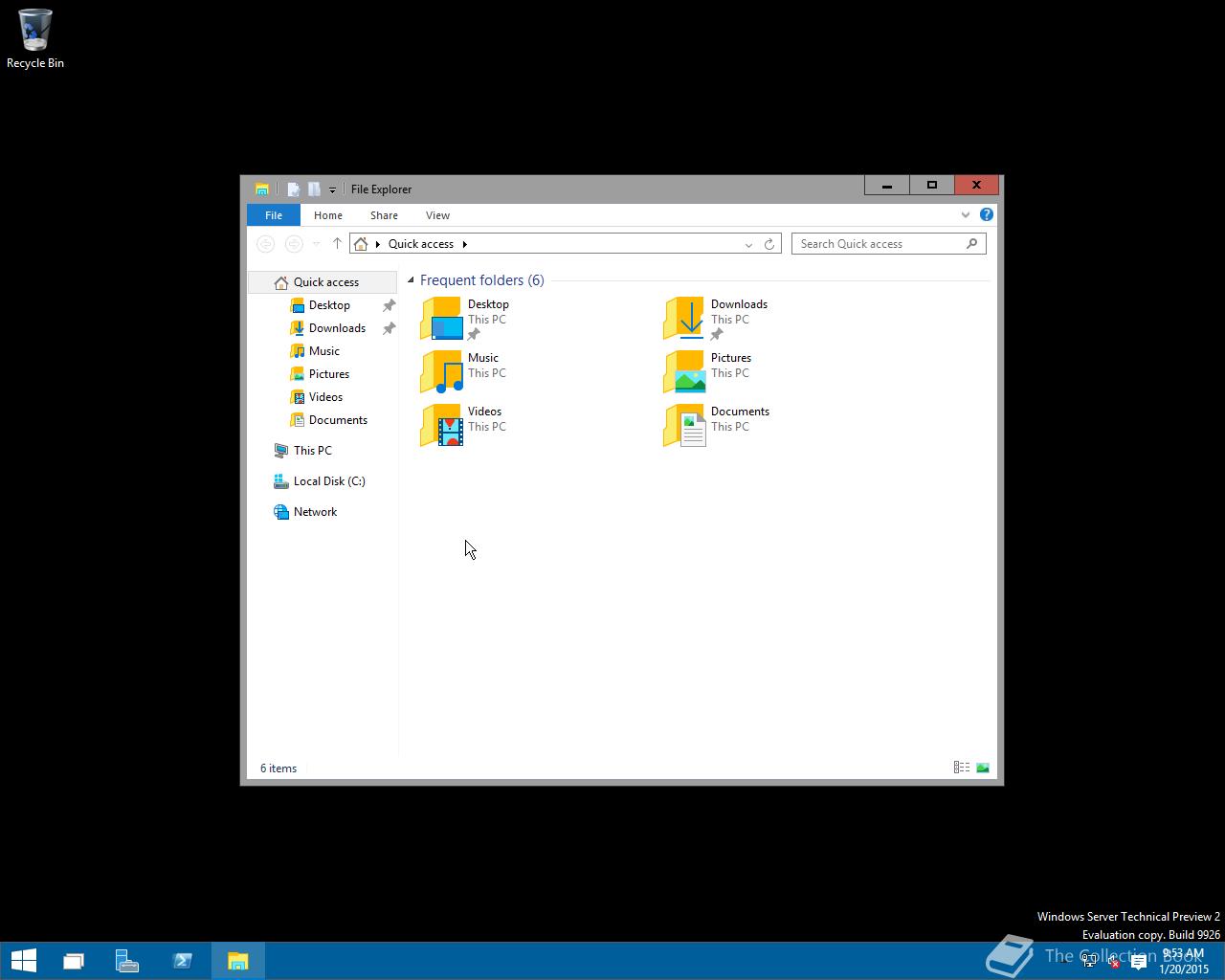Viewport: 1225px width, 980px height.
Task: Open File Explorer Help
Action: coord(987,214)
